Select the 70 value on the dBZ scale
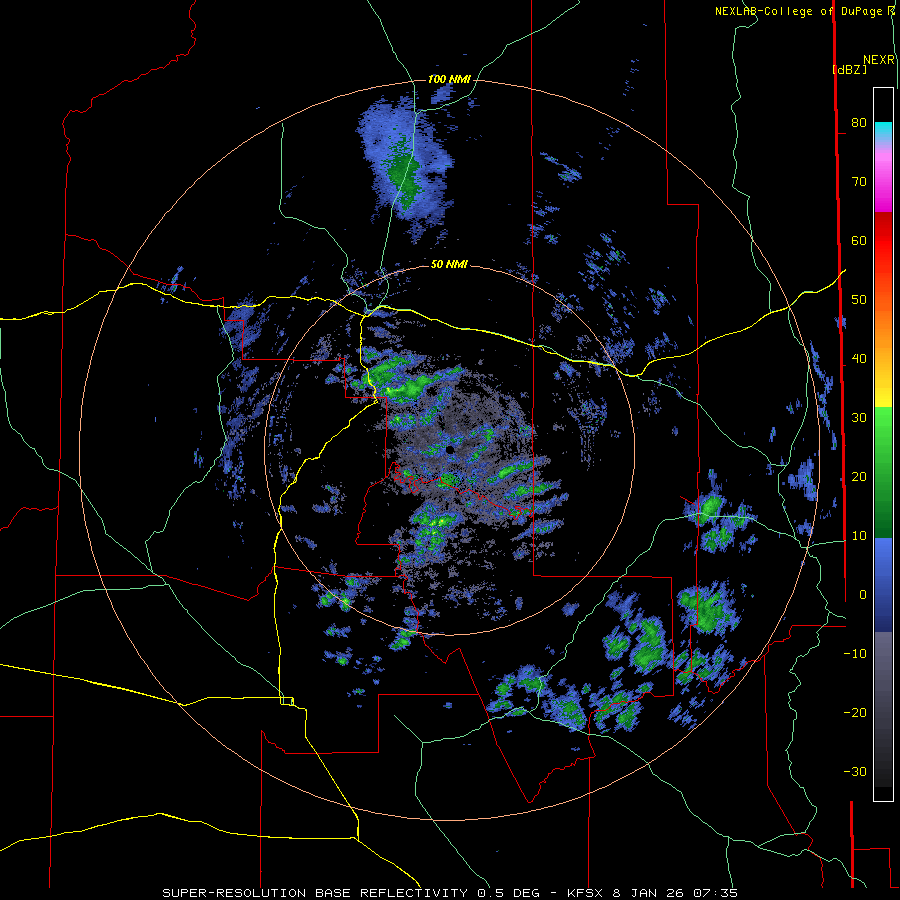900x900 pixels. tap(859, 181)
